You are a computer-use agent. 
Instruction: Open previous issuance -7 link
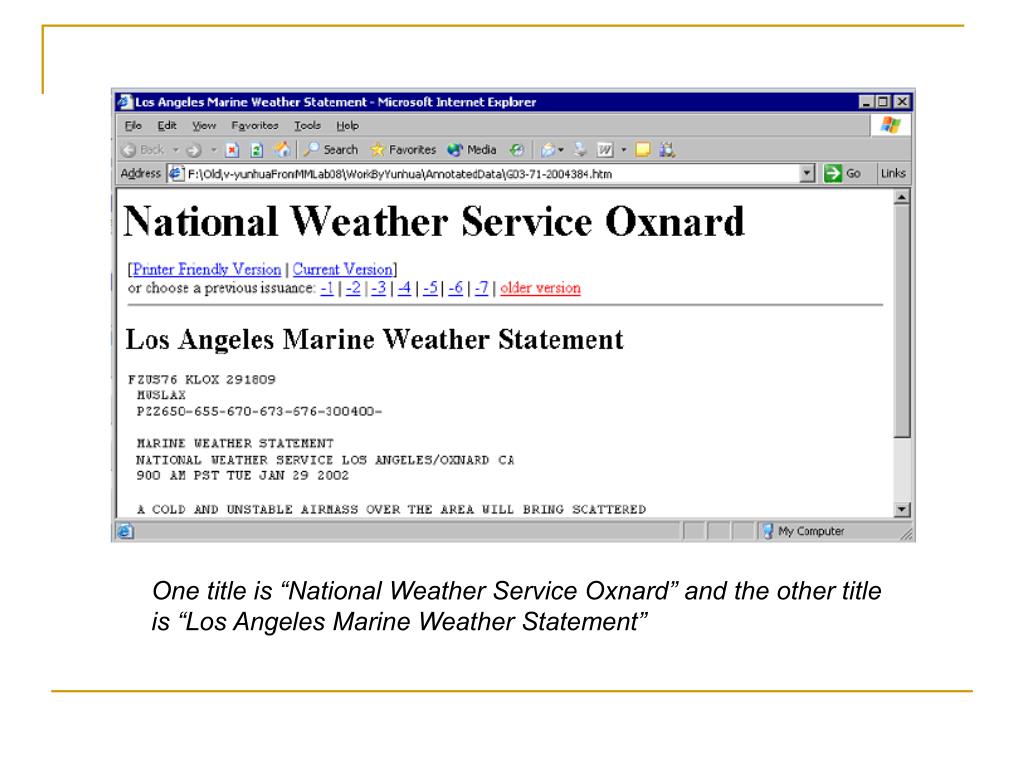(x=481, y=288)
